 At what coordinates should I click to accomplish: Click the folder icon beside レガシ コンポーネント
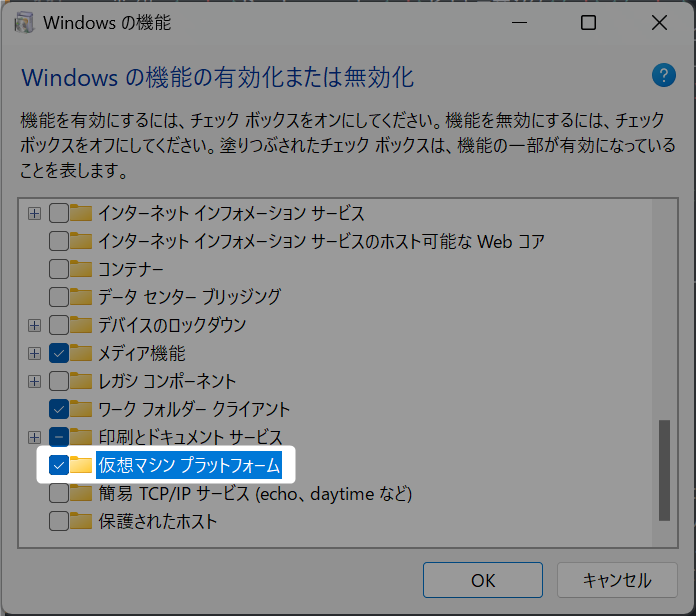tap(81, 381)
